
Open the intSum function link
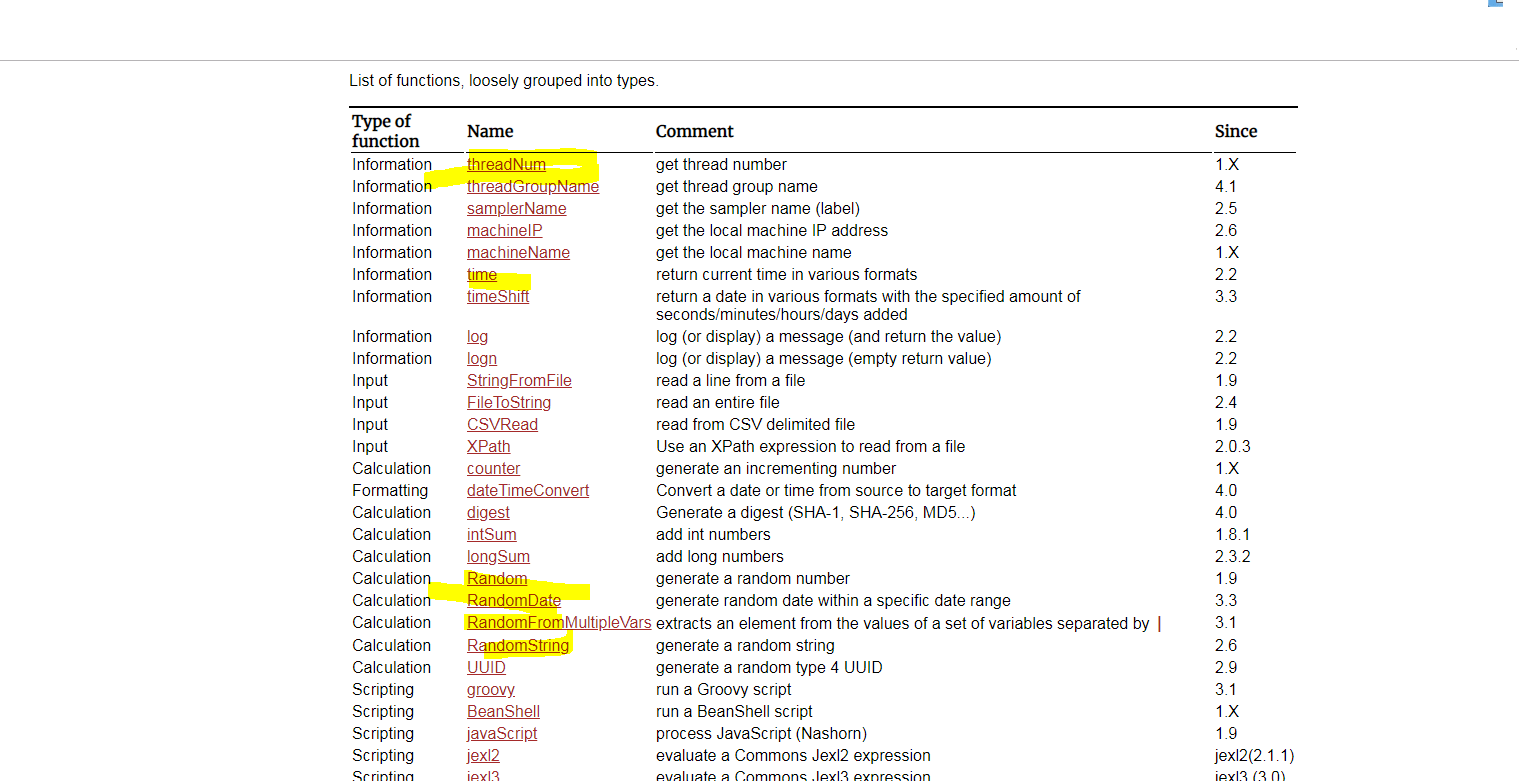[x=492, y=534]
